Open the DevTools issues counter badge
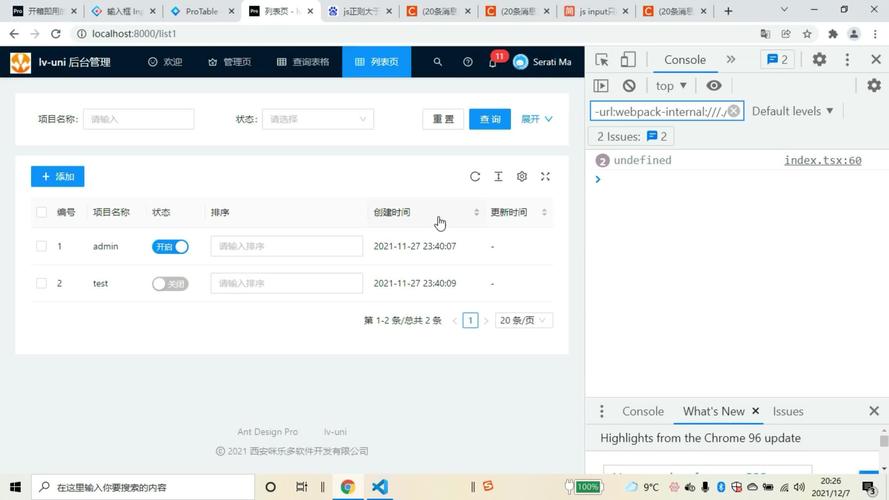889x500 pixels. (777, 60)
